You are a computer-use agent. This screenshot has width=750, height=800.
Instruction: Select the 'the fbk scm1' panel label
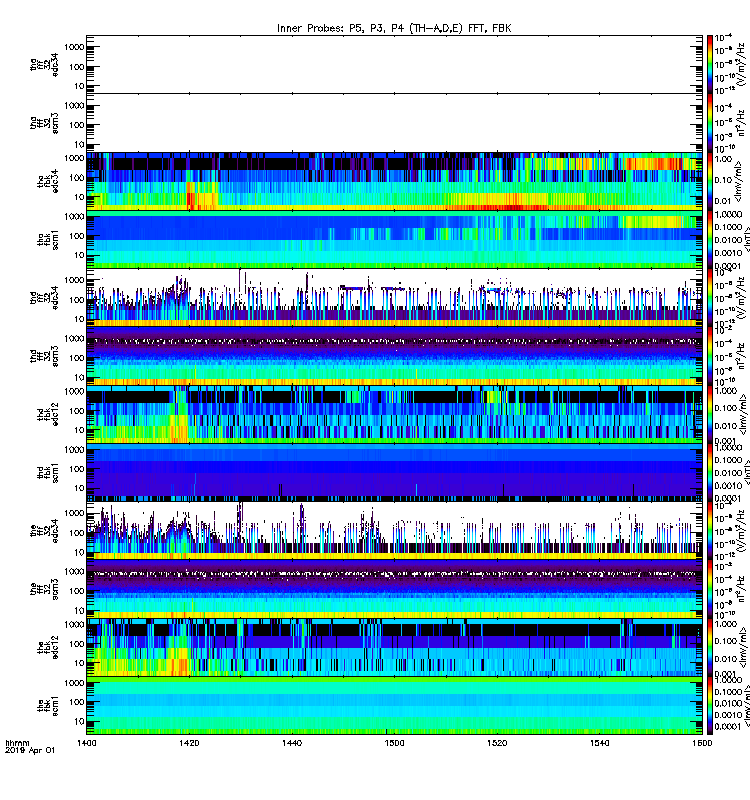(48, 706)
